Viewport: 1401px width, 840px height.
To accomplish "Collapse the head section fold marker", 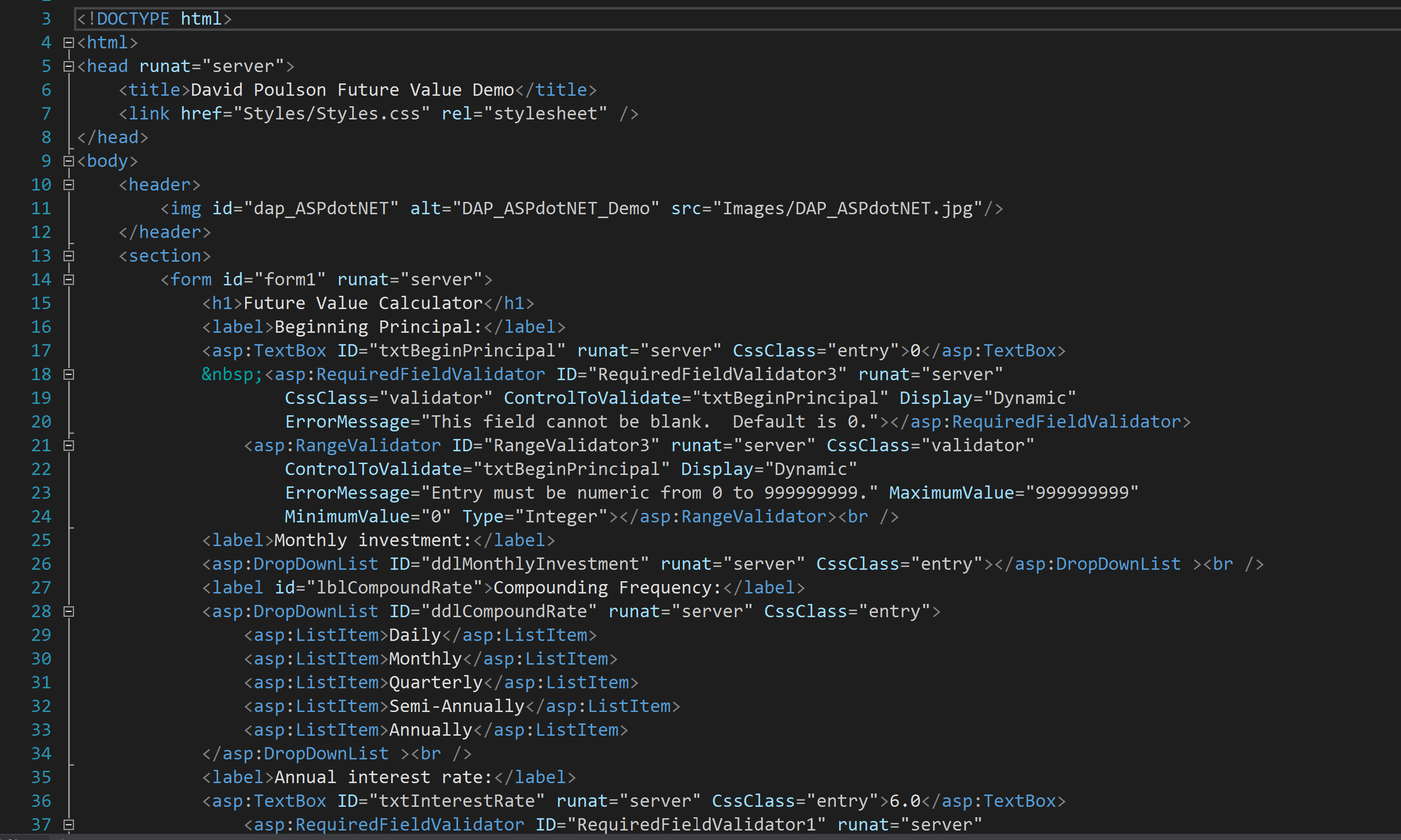I will 68,66.
